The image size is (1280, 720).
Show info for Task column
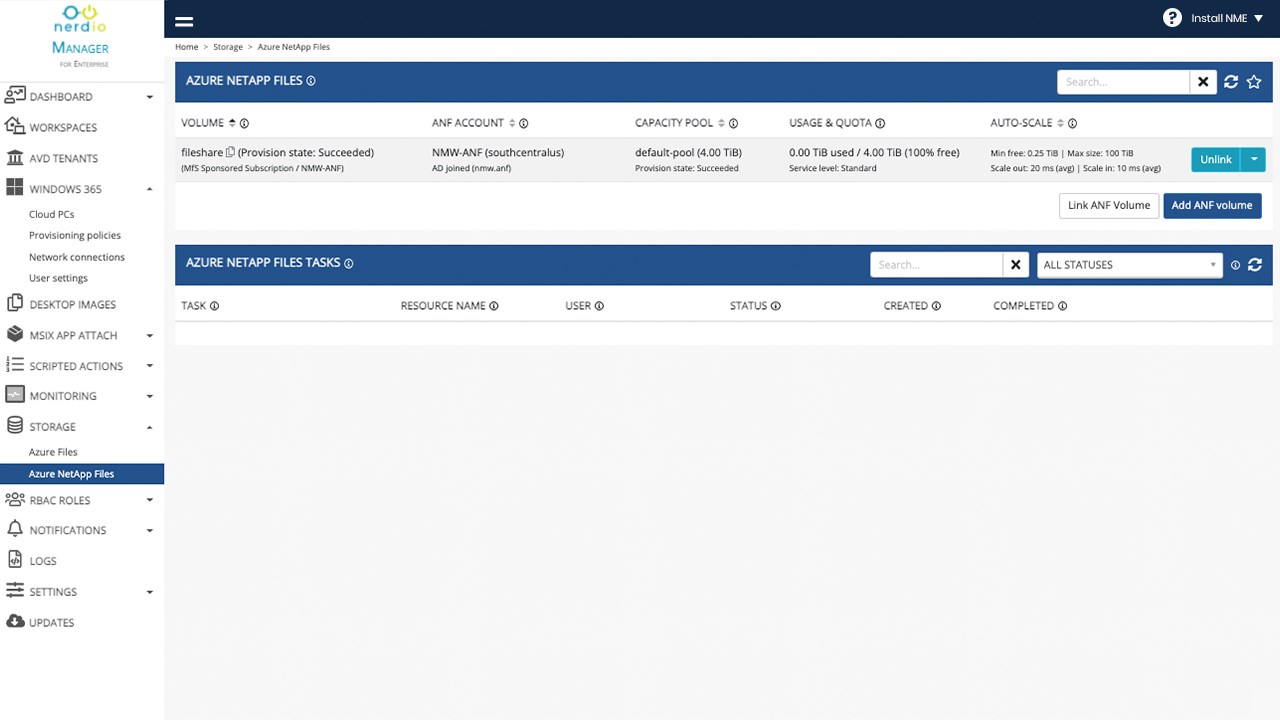coord(214,306)
